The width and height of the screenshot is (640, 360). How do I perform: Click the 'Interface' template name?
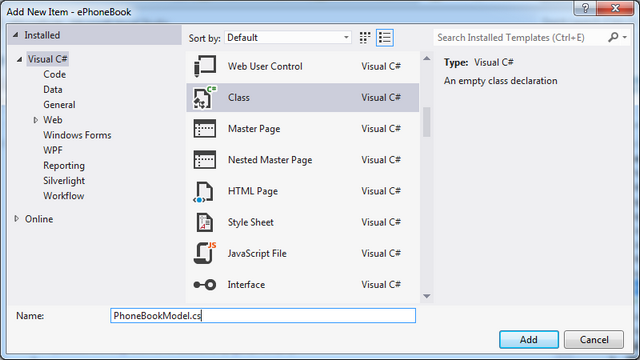click(246, 284)
